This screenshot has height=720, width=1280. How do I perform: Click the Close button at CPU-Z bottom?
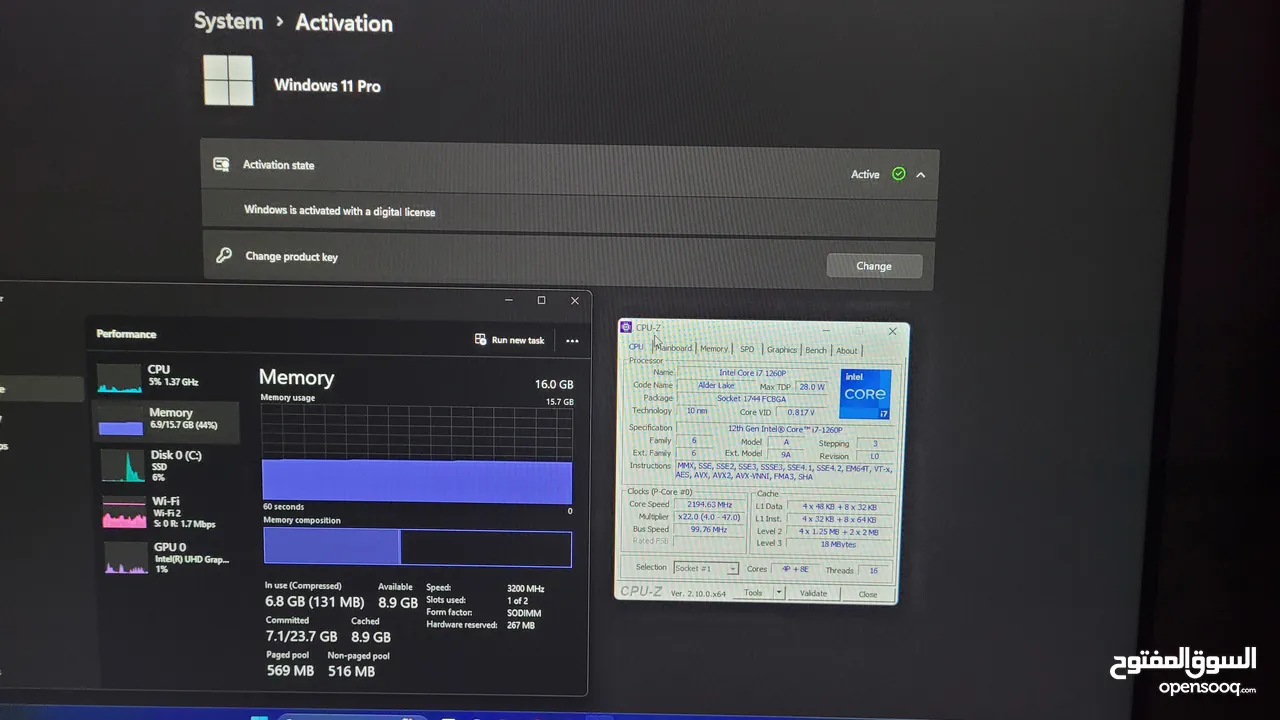tap(867, 594)
